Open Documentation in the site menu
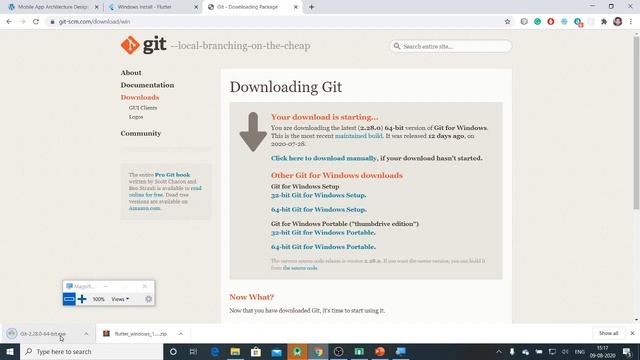The image size is (640, 360). tap(147, 85)
